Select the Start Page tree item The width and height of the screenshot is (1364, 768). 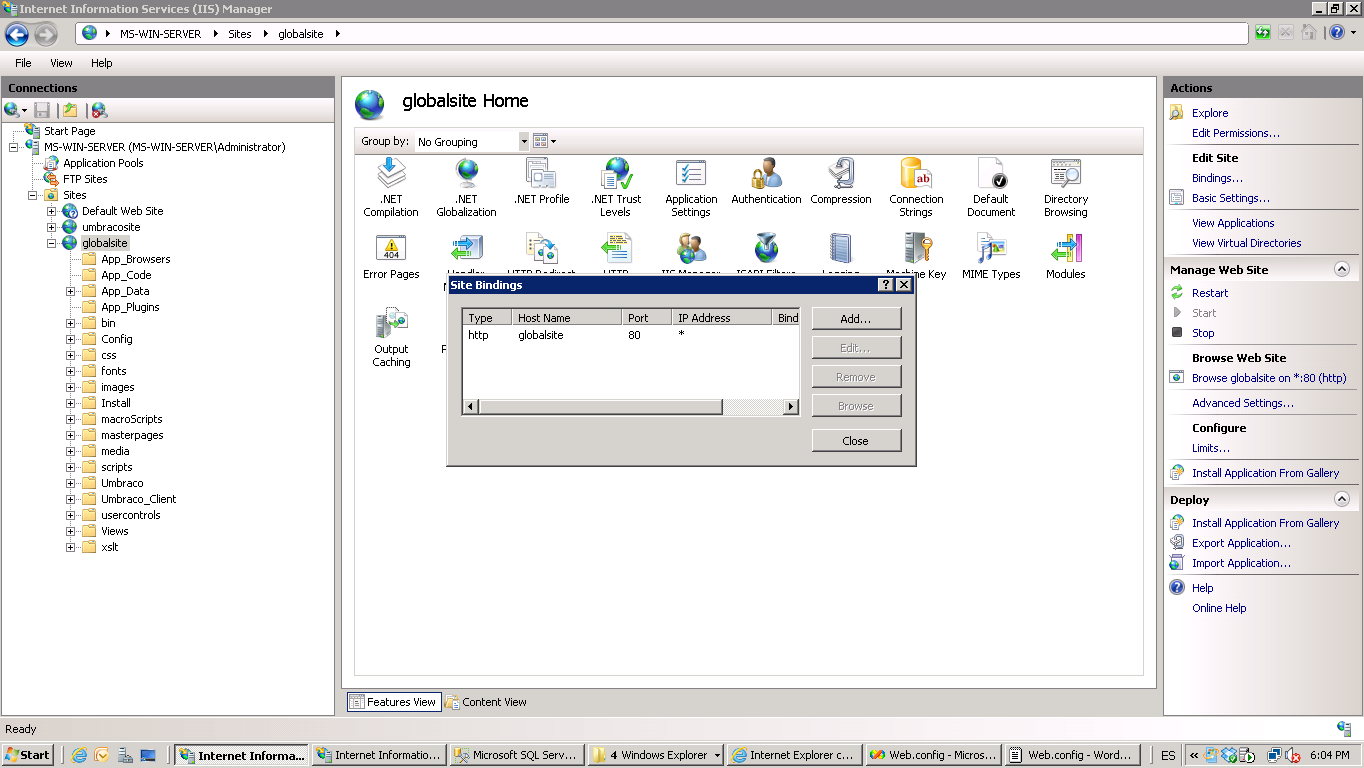coord(70,131)
